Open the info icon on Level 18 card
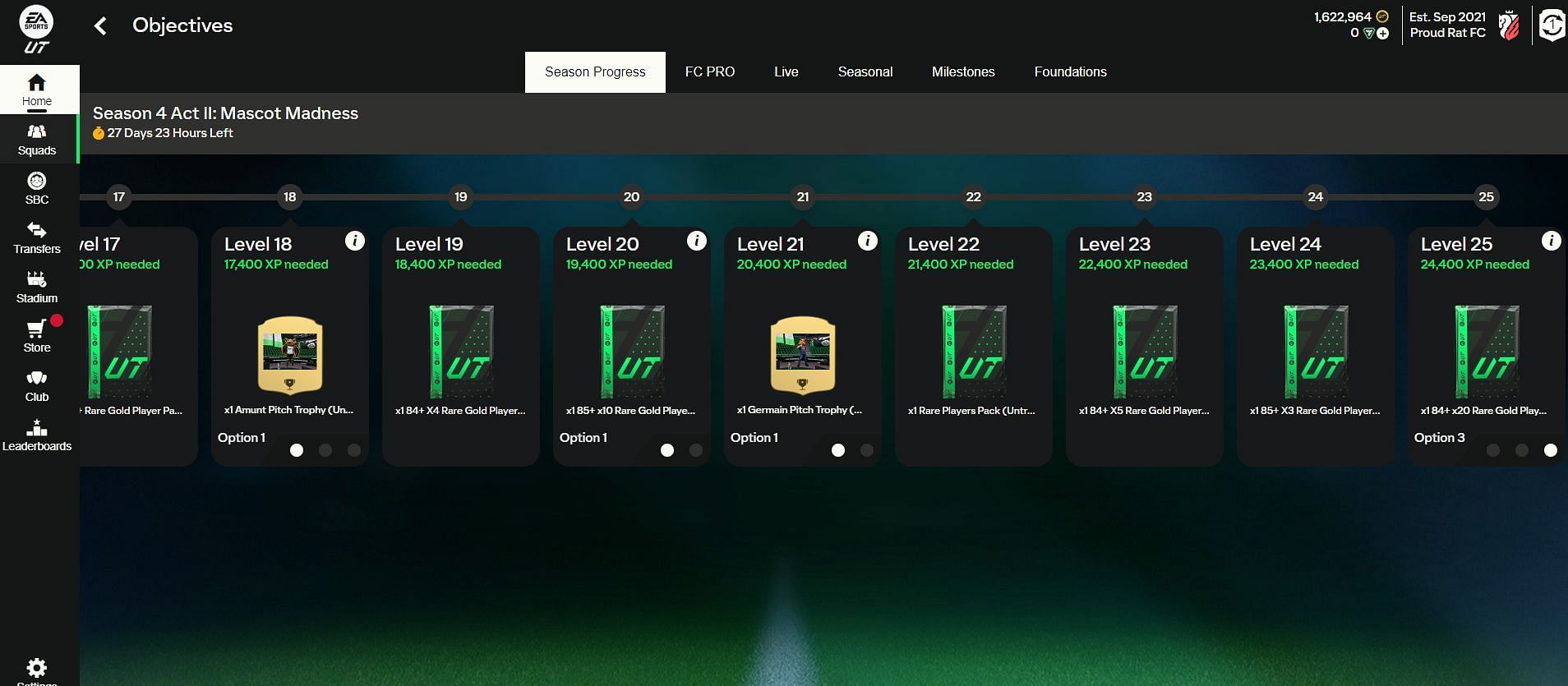This screenshot has height=686, width=1568. click(355, 241)
